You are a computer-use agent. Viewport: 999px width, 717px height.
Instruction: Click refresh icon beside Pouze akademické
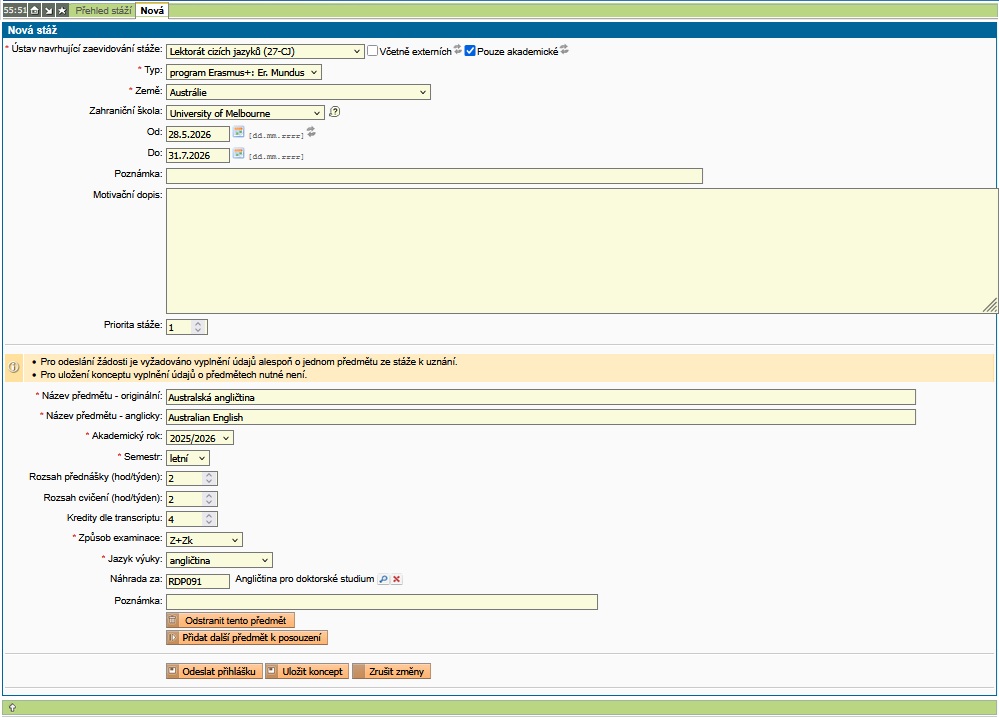coord(564,49)
